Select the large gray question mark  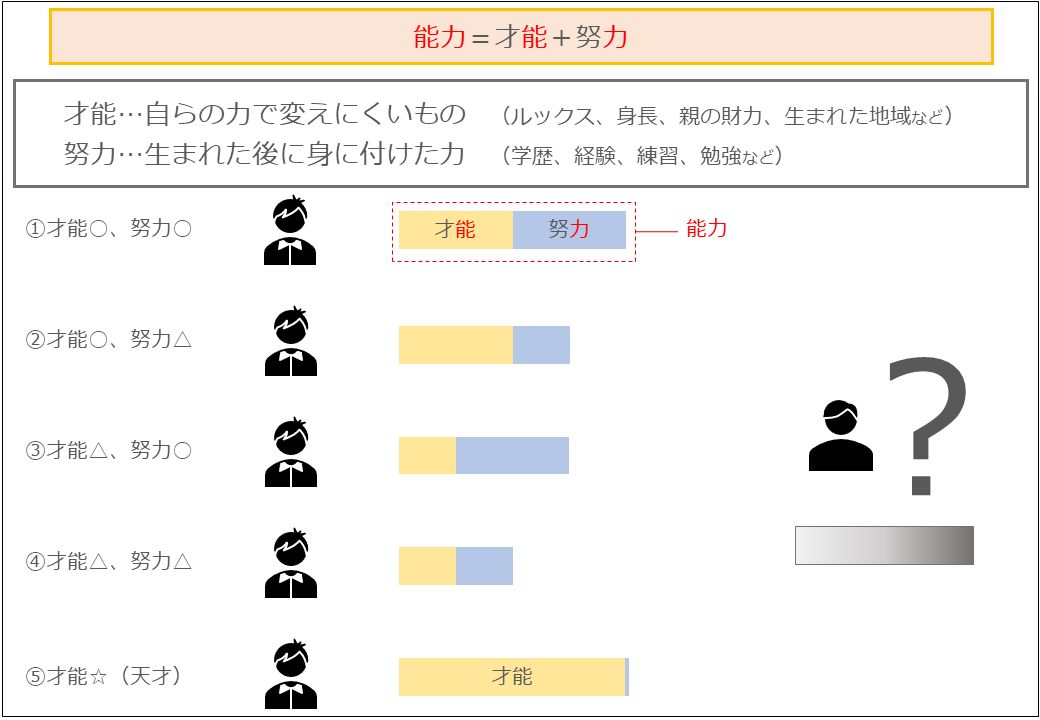coord(927,426)
